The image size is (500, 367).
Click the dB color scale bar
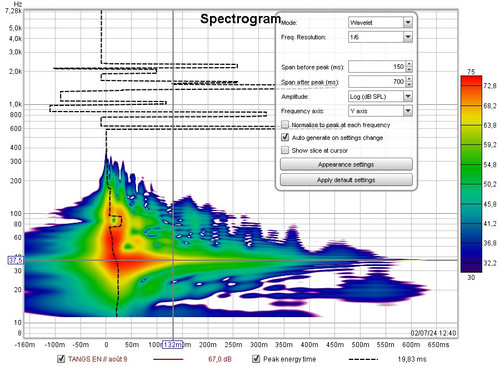tap(471, 174)
